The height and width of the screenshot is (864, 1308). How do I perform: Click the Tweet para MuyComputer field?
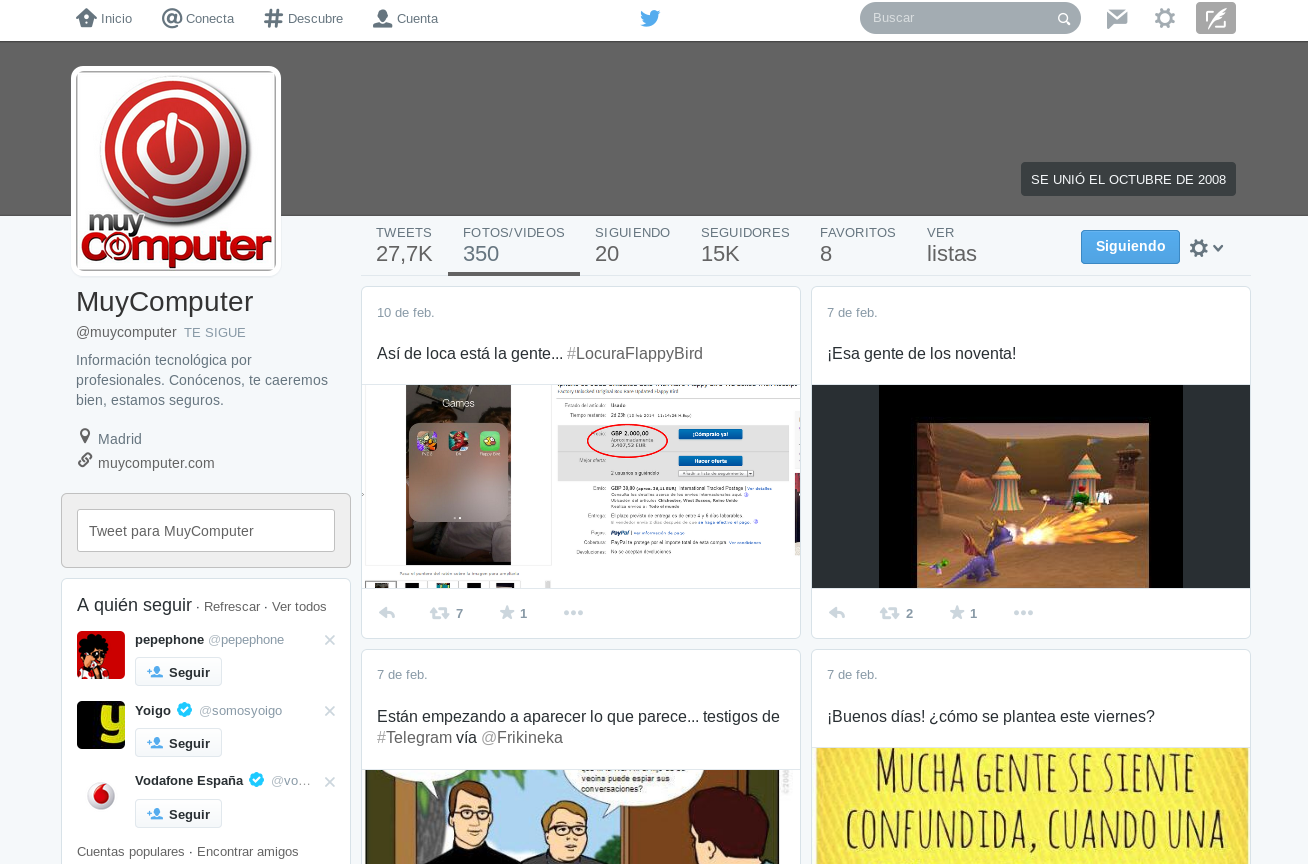[206, 530]
